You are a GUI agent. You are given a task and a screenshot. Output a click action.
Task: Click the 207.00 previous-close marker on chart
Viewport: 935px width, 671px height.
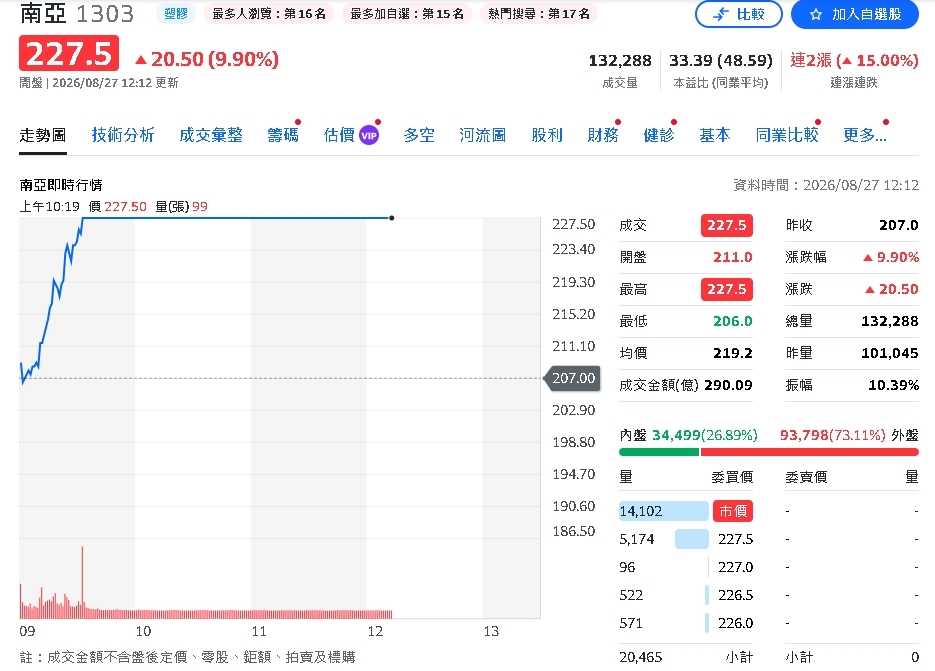click(572, 378)
